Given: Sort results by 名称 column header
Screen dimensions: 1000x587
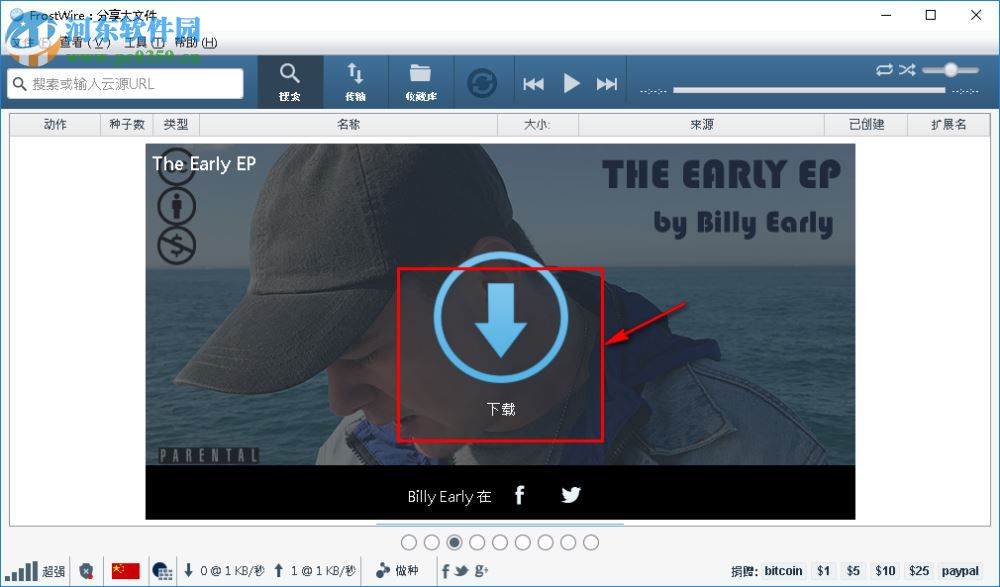Looking at the screenshot, I should tap(348, 124).
